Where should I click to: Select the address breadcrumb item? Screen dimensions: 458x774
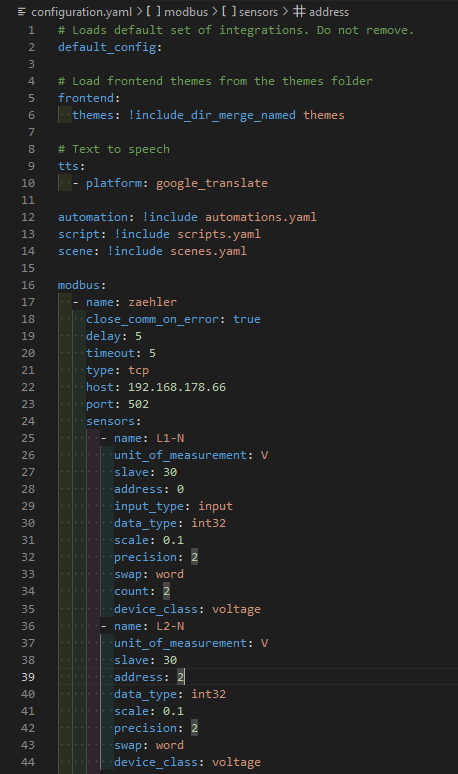[329, 11]
